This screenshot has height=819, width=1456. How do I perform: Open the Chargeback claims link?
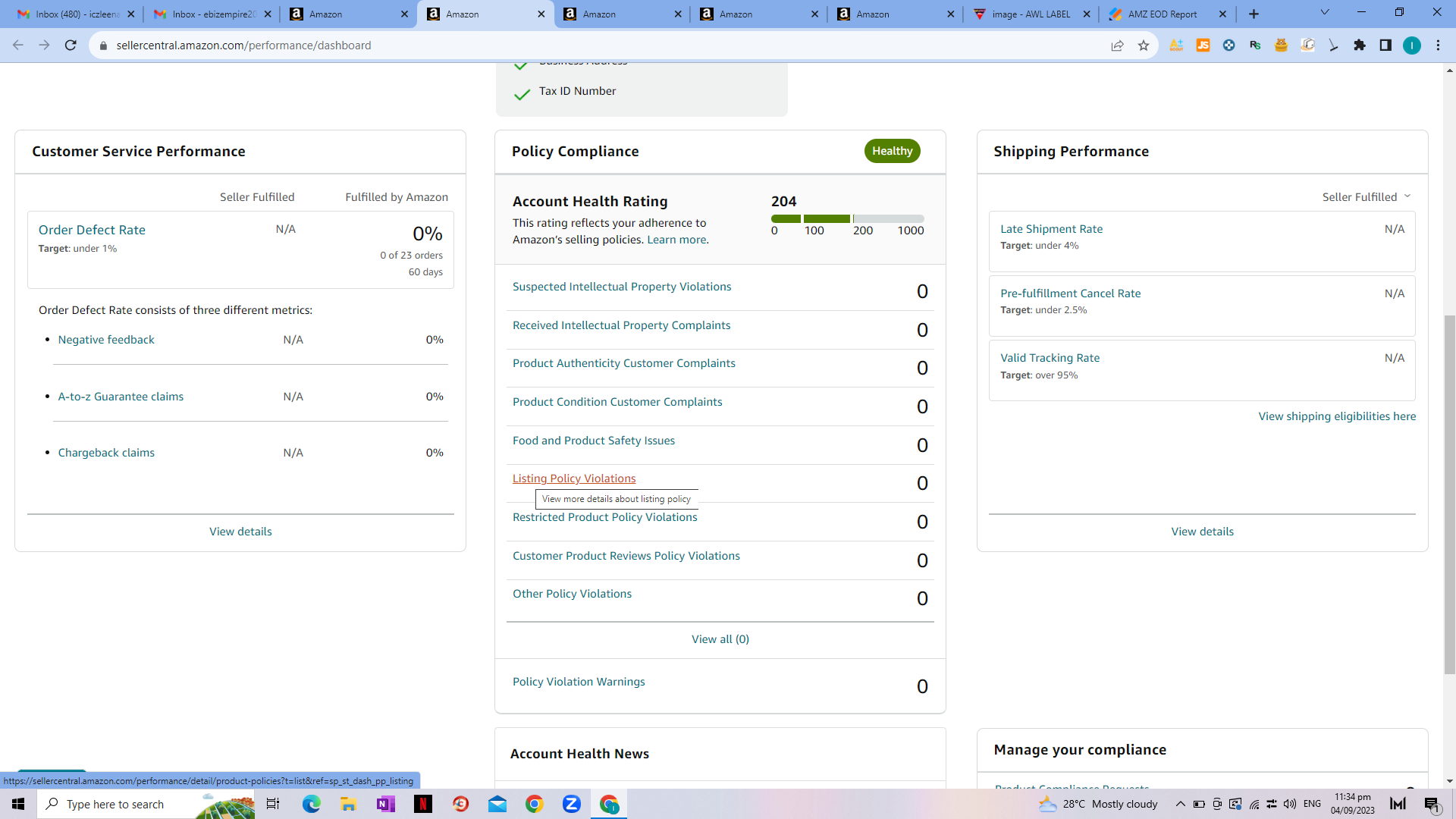point(106,453)
